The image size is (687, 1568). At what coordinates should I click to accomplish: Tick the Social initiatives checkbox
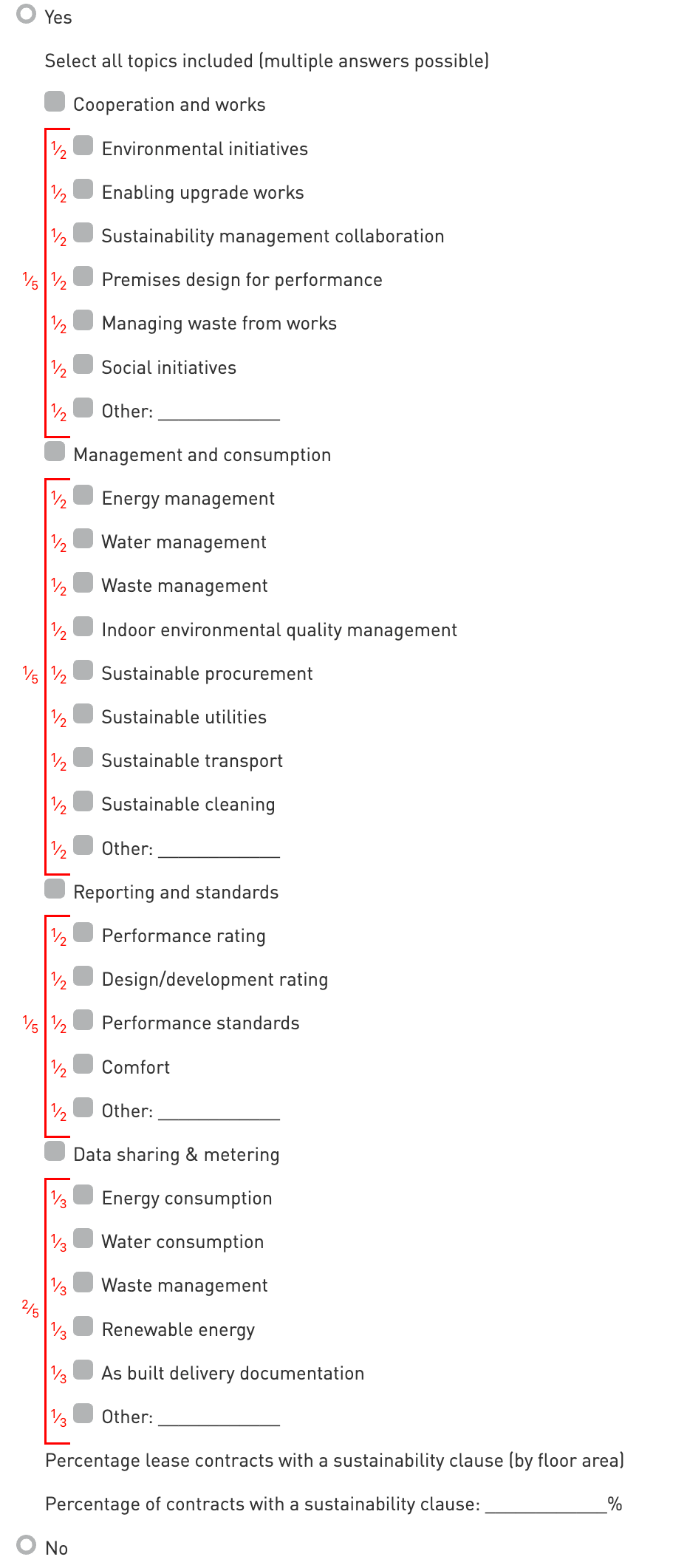tap(83, 364)
